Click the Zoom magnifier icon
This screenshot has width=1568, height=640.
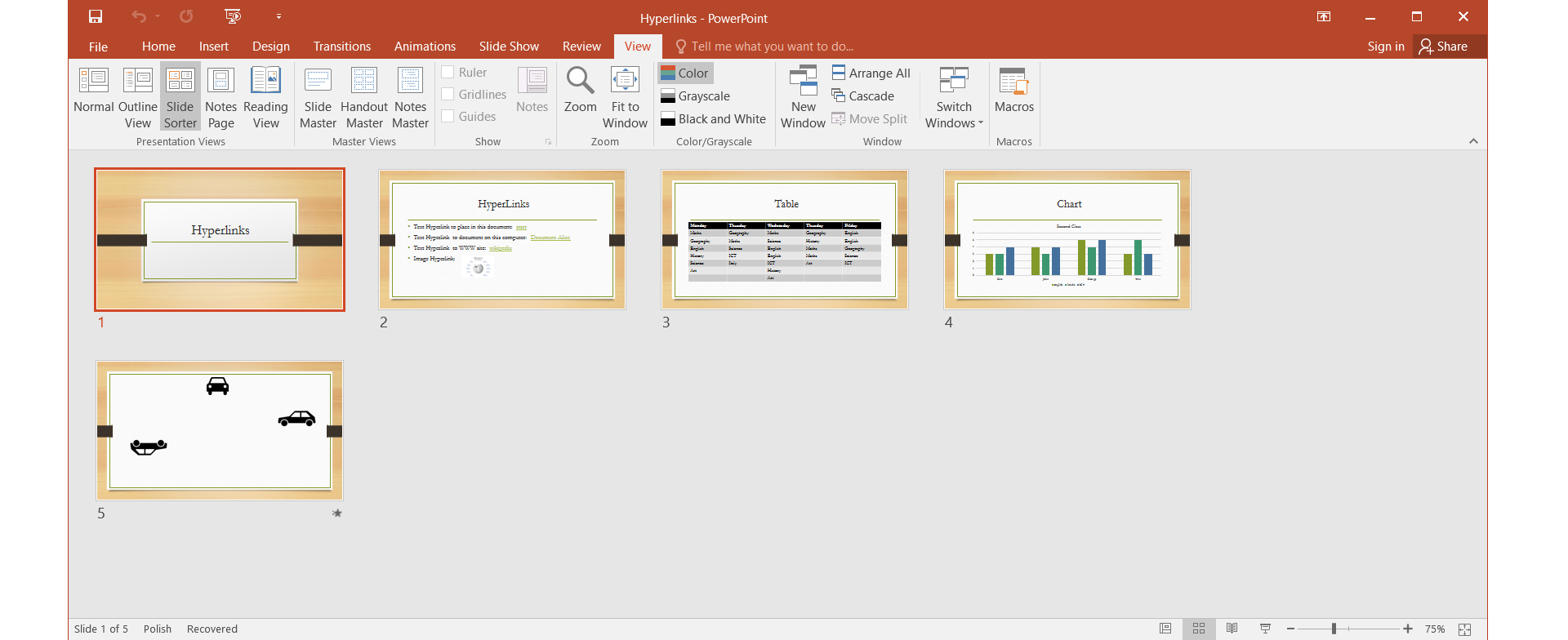point(580,82)
